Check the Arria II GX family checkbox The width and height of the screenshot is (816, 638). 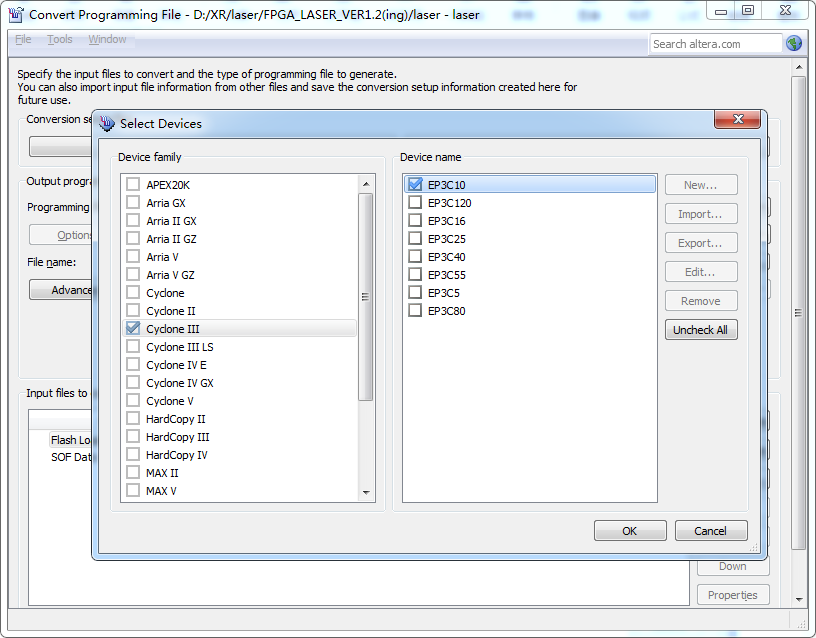pyautogui.click(x=133, y=220)
